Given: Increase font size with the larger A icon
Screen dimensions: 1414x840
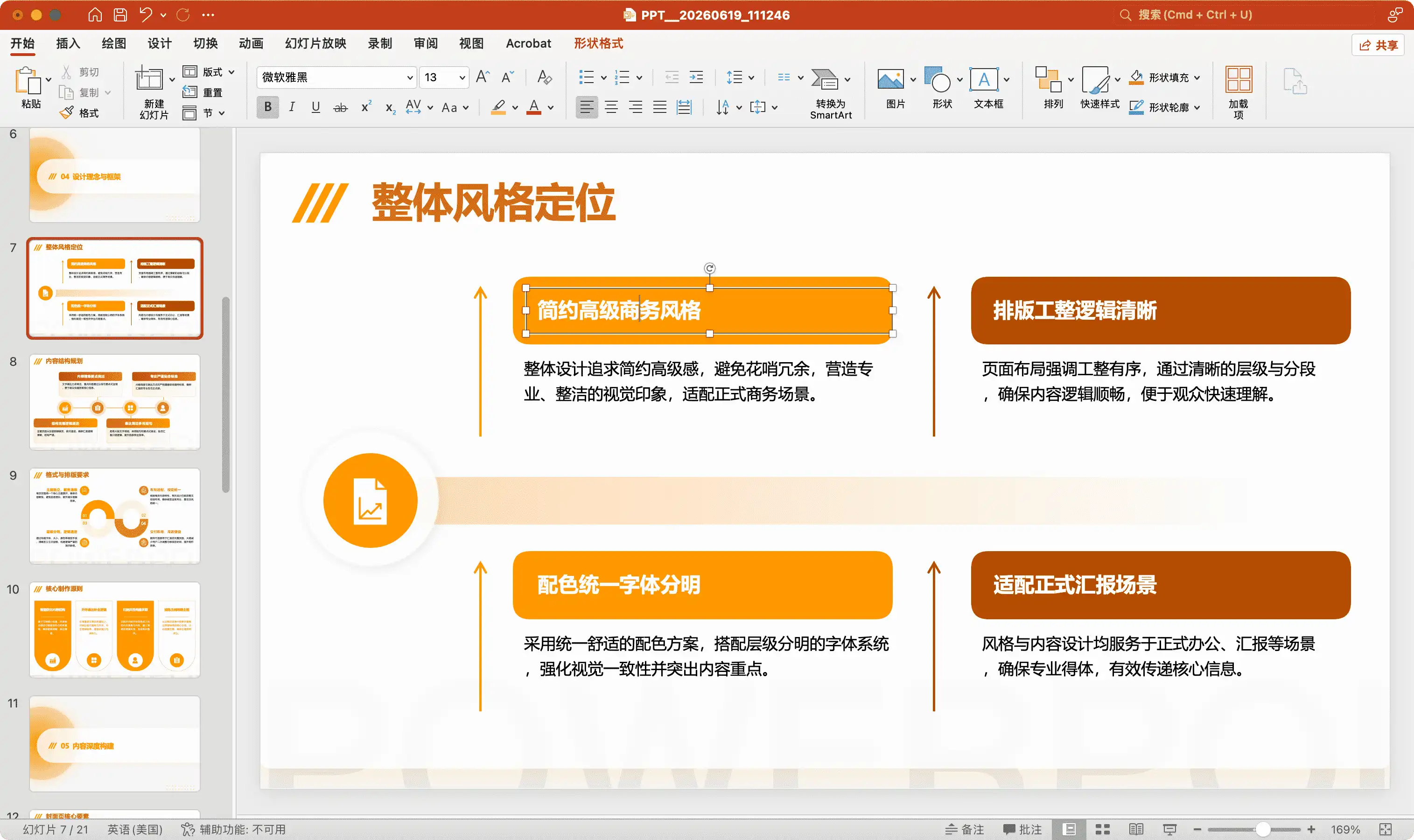Looking at the screenshot, I should [x=482, y=77].
